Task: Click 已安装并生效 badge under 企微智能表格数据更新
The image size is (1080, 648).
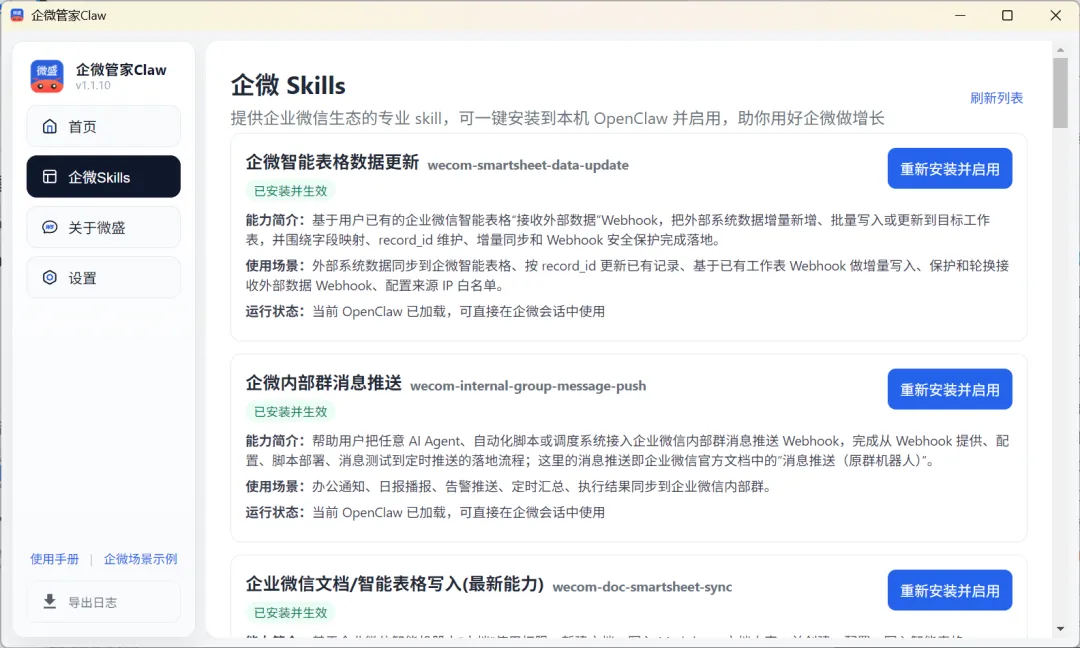Action: [x=291, y=191]
